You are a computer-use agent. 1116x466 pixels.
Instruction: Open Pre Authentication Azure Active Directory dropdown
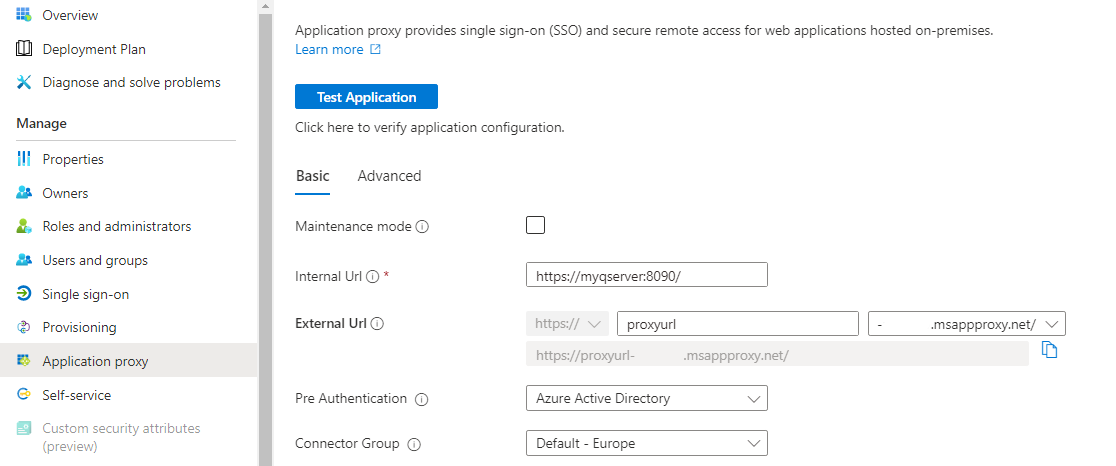(646, 398)
